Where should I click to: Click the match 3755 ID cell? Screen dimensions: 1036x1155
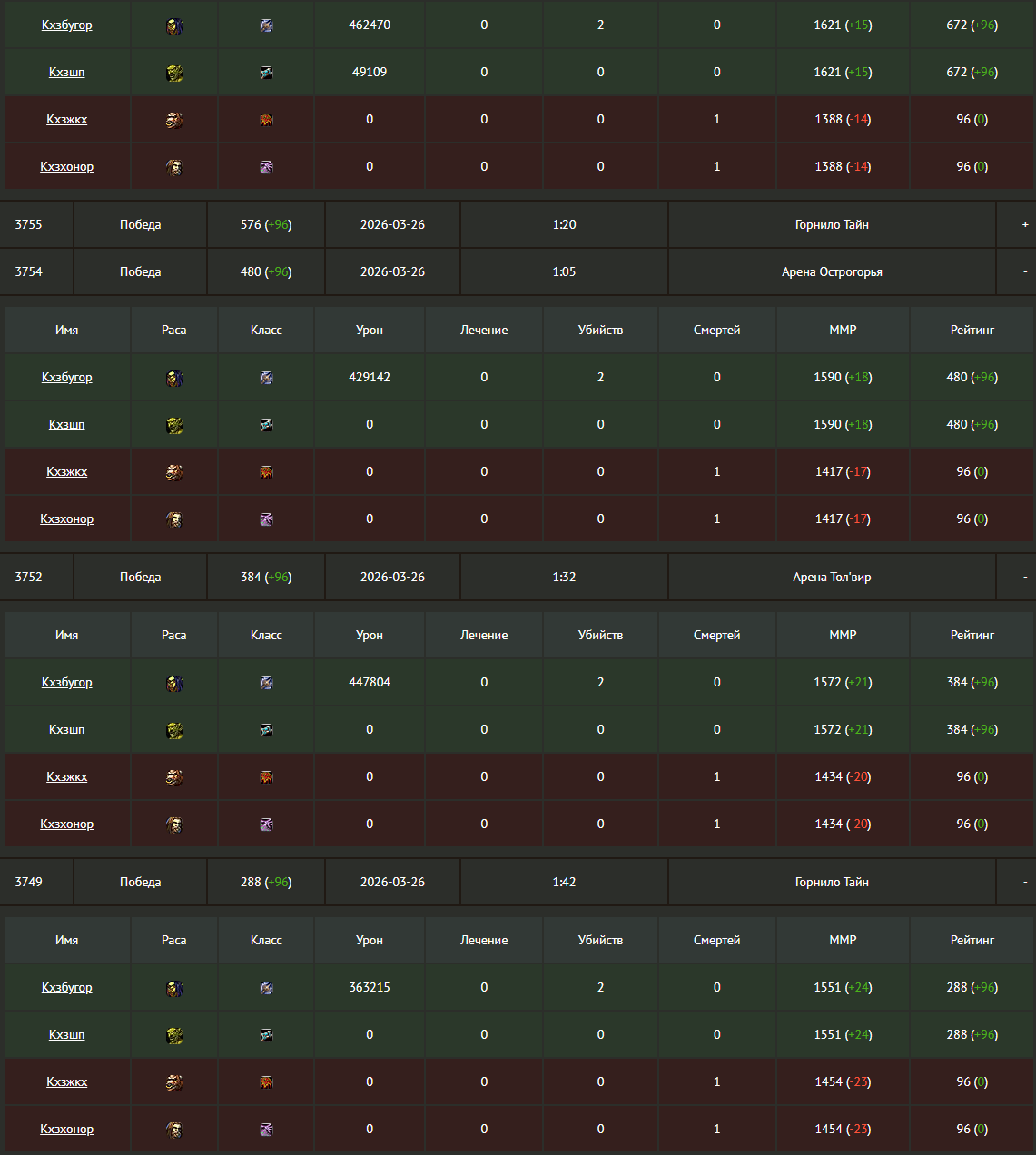click(29, 224)
